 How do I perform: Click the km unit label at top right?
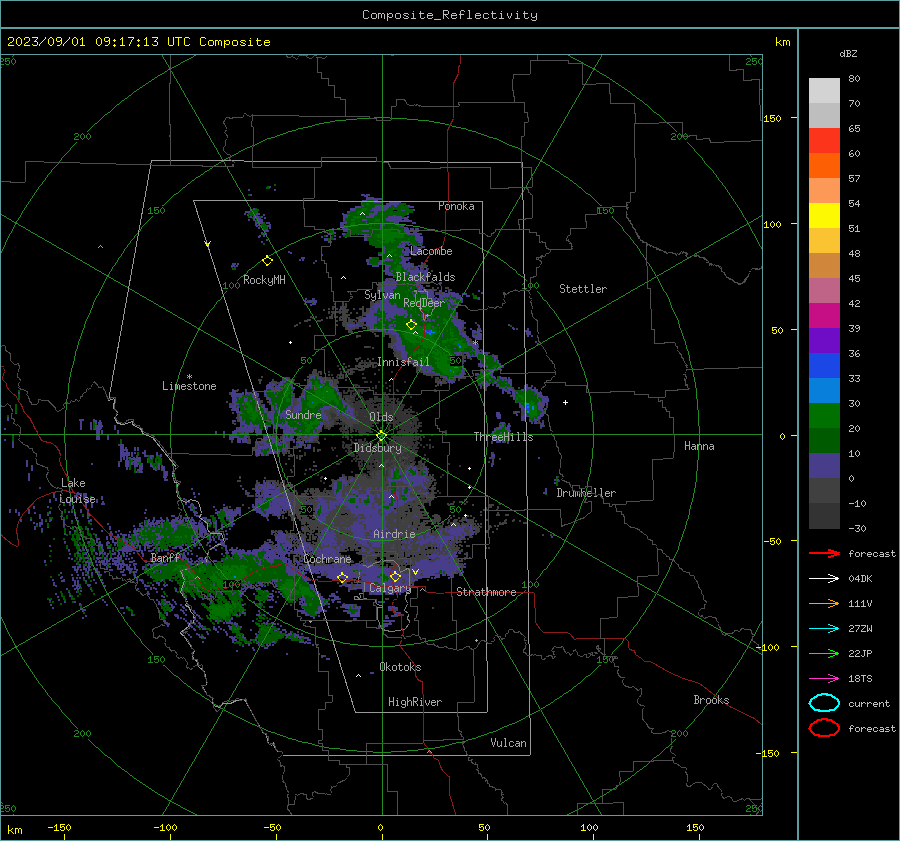point(783,42)
